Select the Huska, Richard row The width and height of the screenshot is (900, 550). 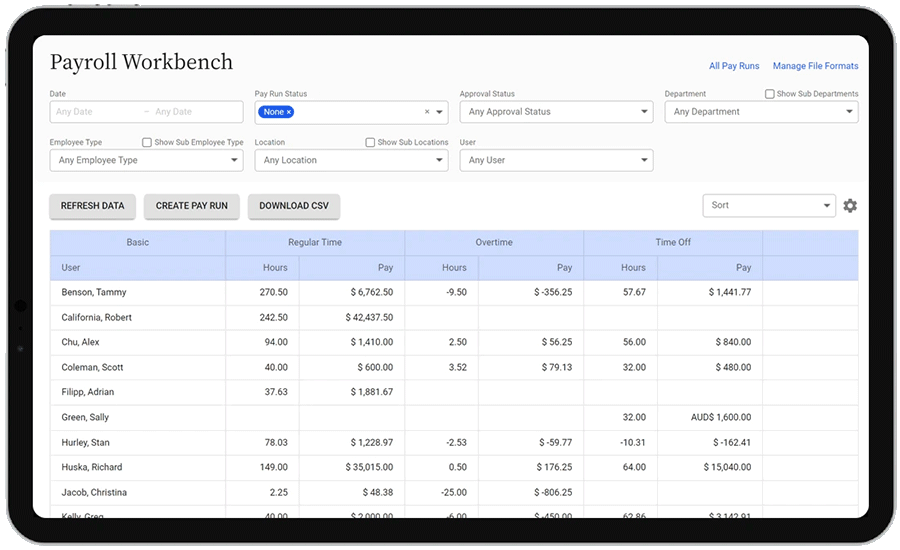pyautogui.click(x=454, y=467)
